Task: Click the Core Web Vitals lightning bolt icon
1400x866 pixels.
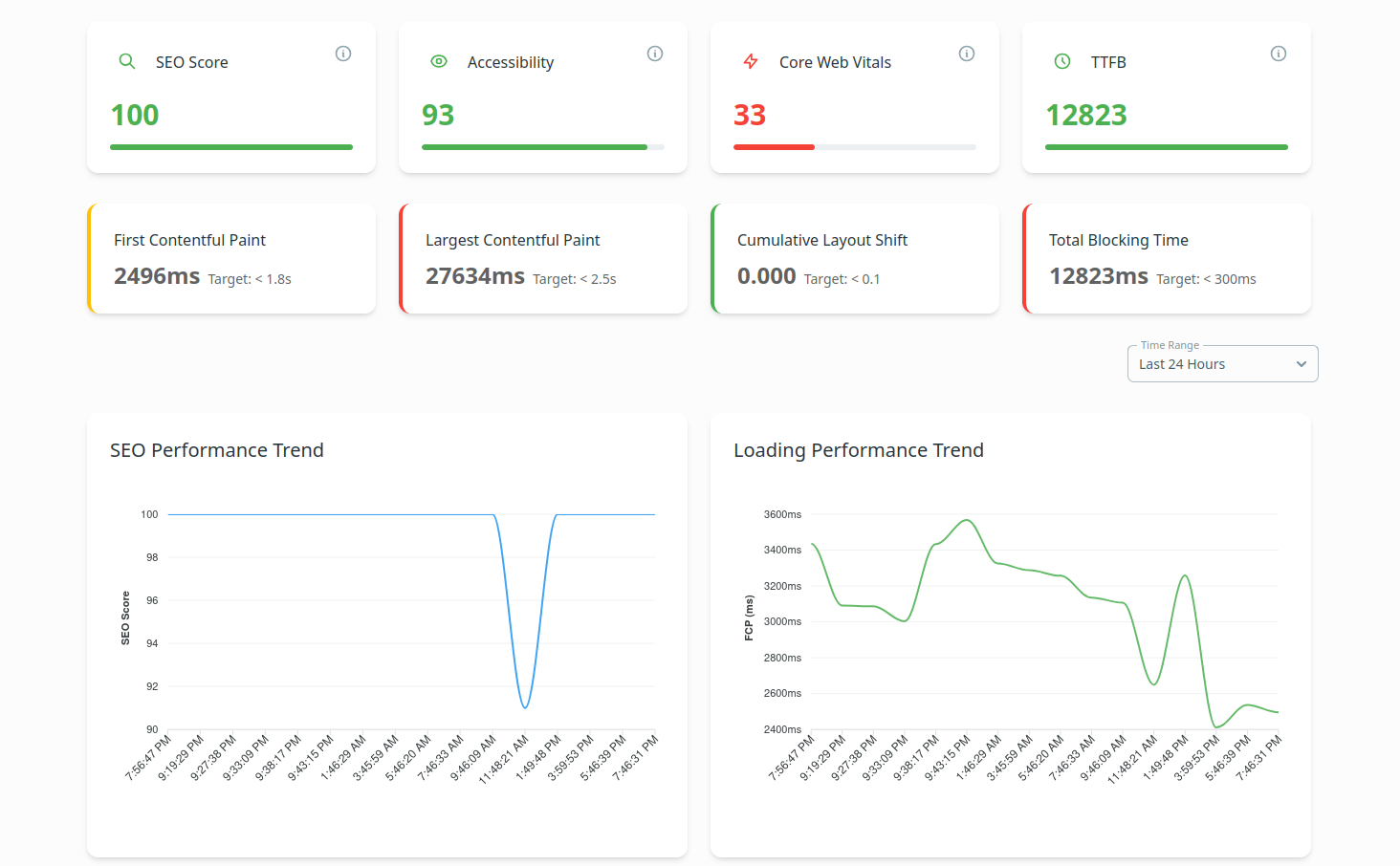Action: click(751, 60)
